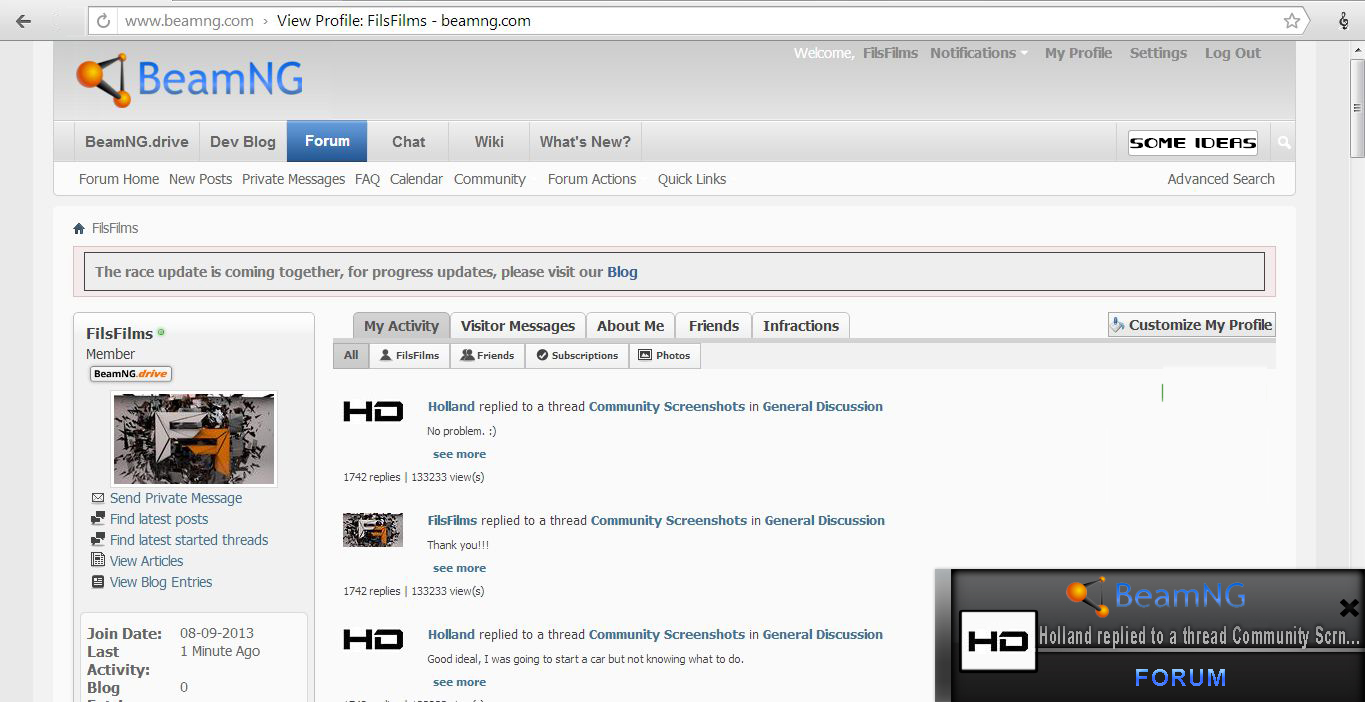Open the Chat tab

pyautogui.click(x=408, y=142)
